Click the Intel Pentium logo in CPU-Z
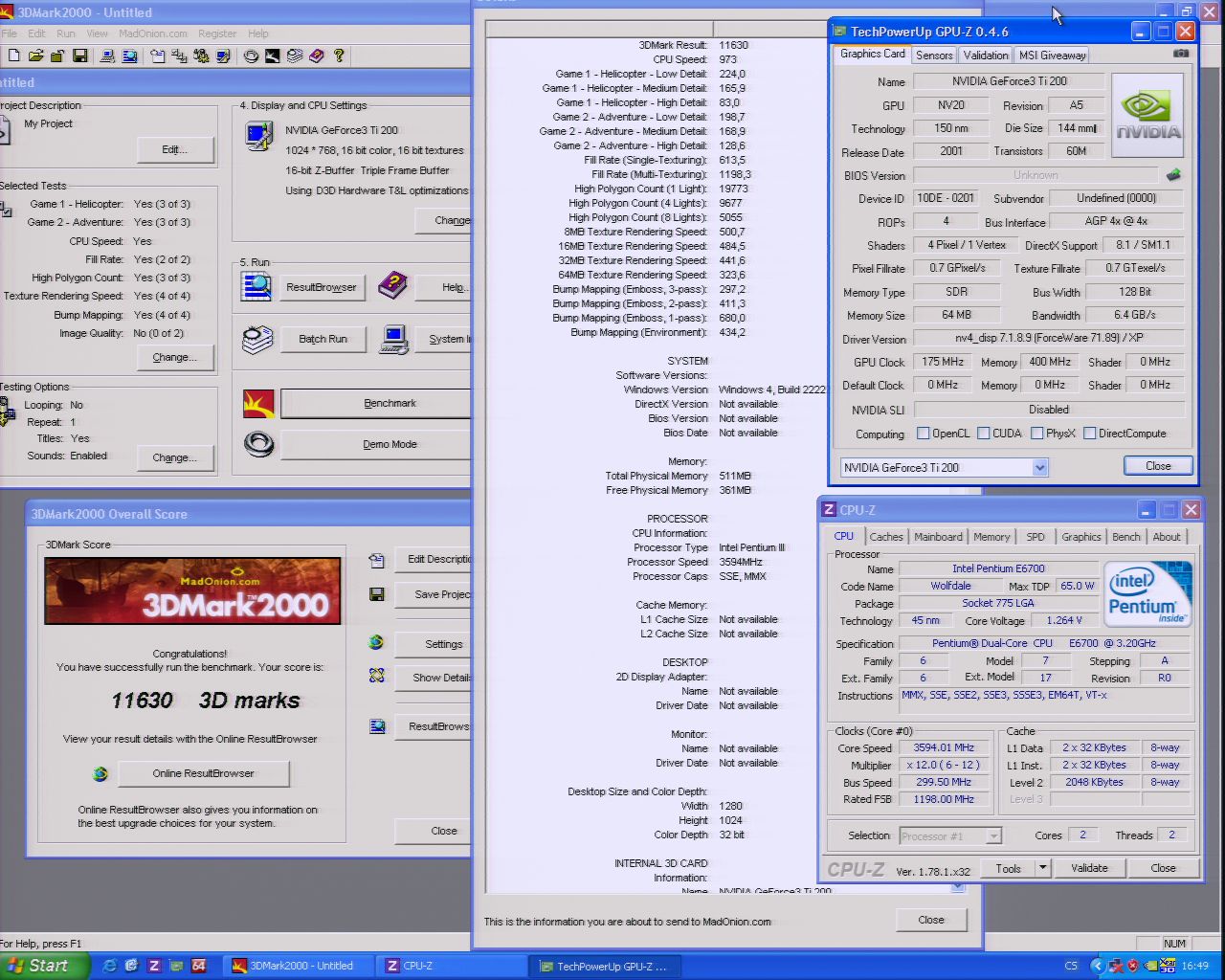Screen dimensions: 1225x980 point(1148,594)
